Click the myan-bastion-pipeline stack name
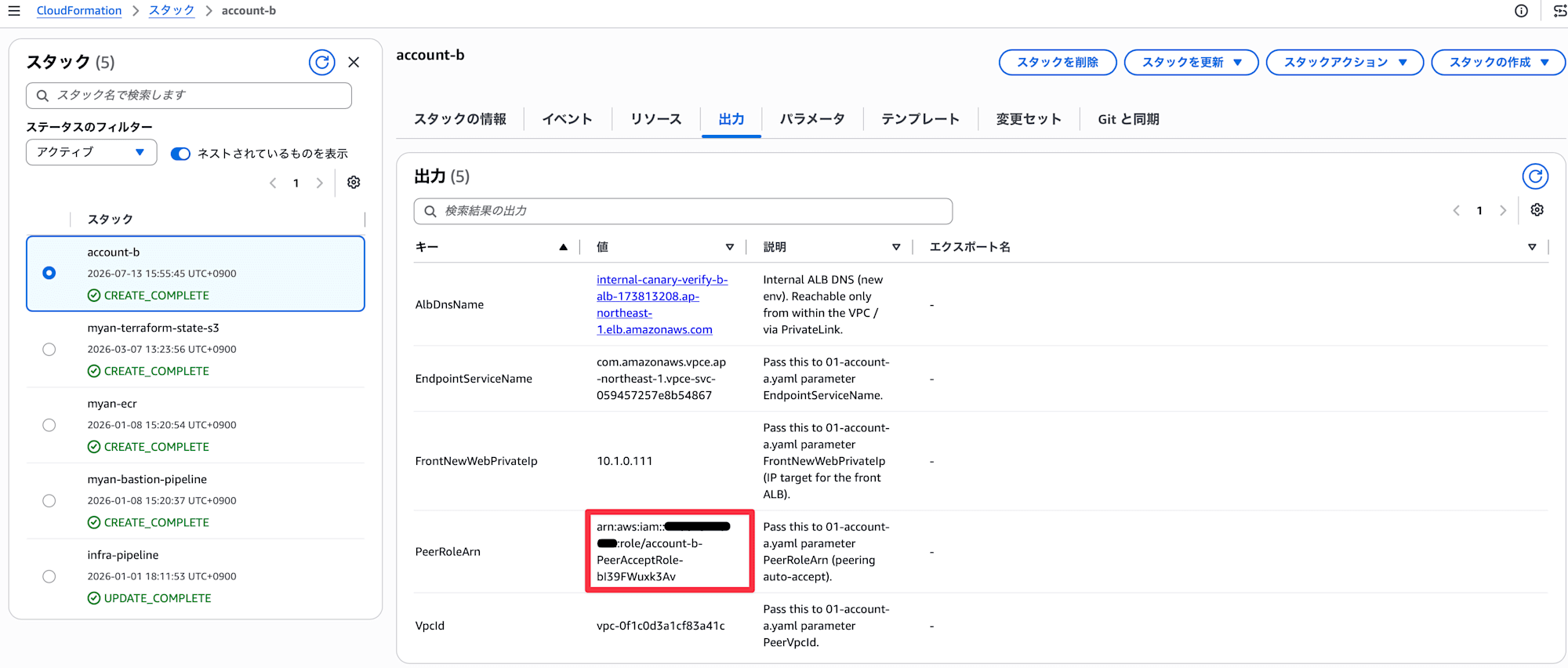Viewport: 1568px width, 668px height. [147, 479]
